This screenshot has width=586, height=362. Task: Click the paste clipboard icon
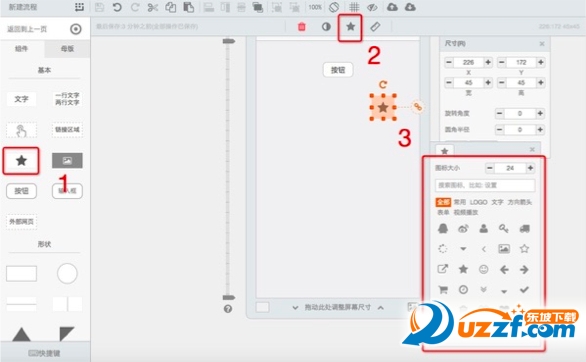[x=189, y=7]
